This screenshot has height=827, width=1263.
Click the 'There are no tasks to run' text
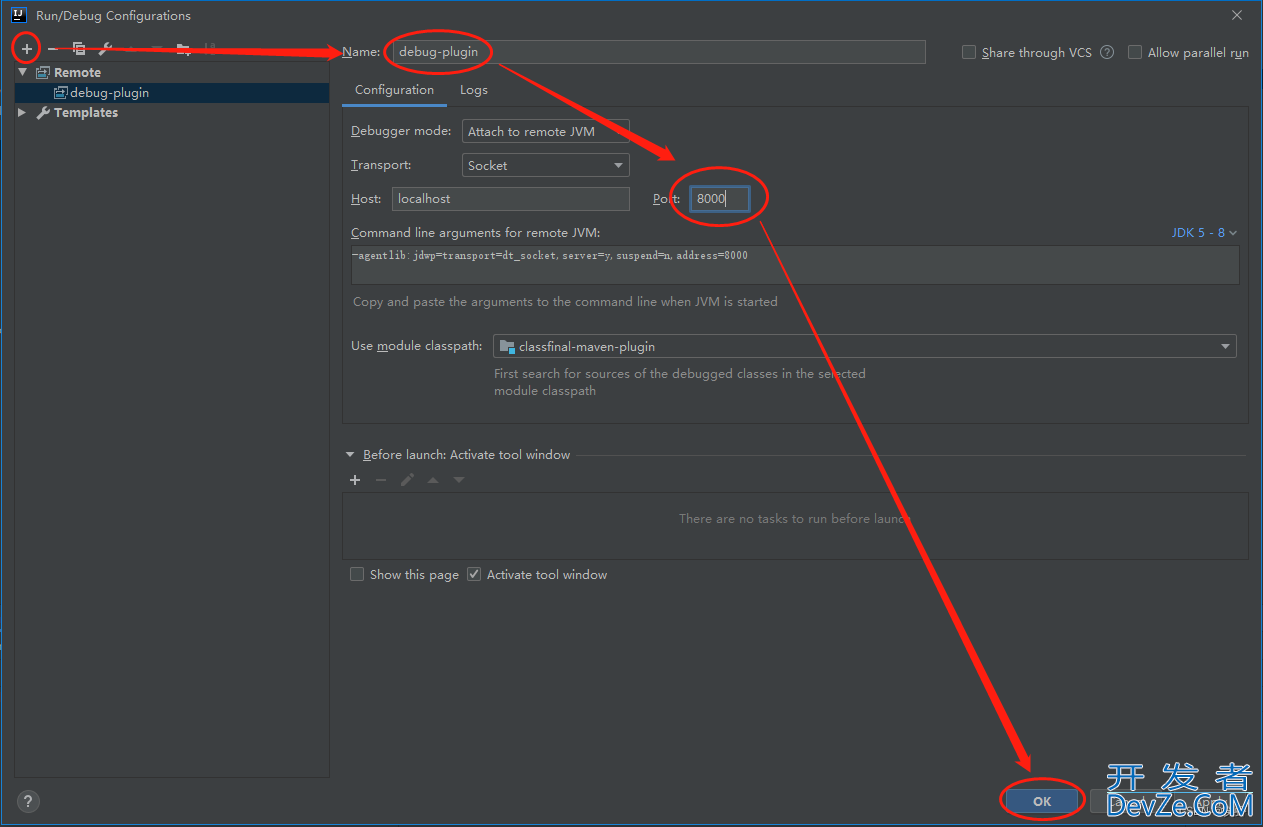(x=795, y=518)
